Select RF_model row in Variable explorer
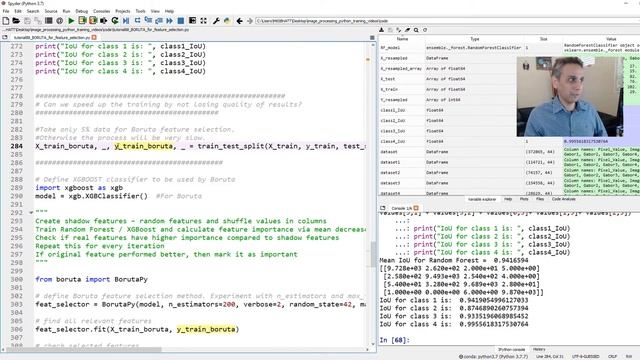The width and height of the screenshot is (640, 360). click(x=509, y=48)
